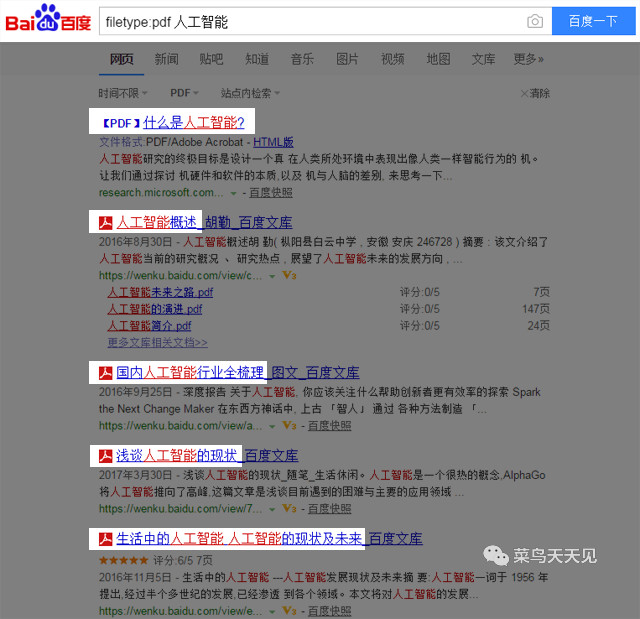Click the 百度一下 search button

(x=593, y=21)
